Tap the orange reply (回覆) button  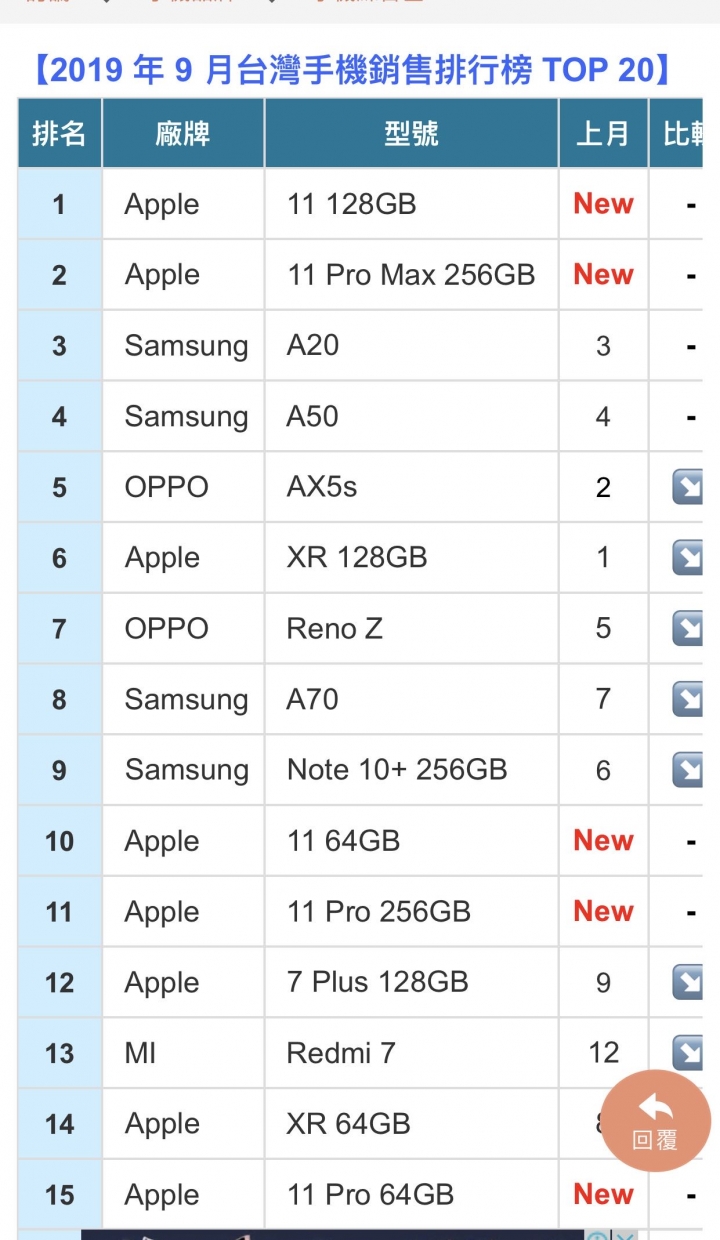[656, 1122]
